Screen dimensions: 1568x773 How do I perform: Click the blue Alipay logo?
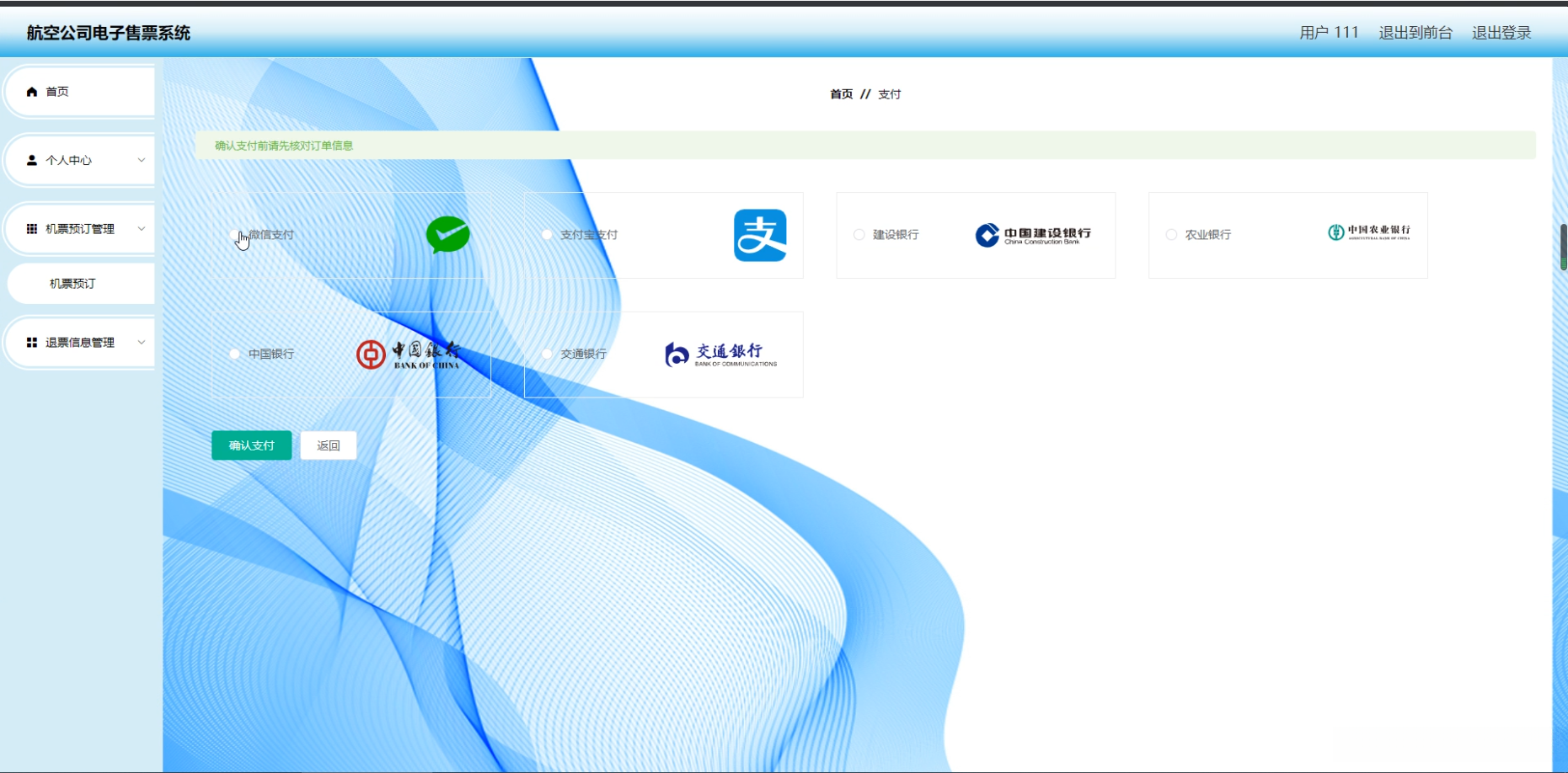(760, 235)
